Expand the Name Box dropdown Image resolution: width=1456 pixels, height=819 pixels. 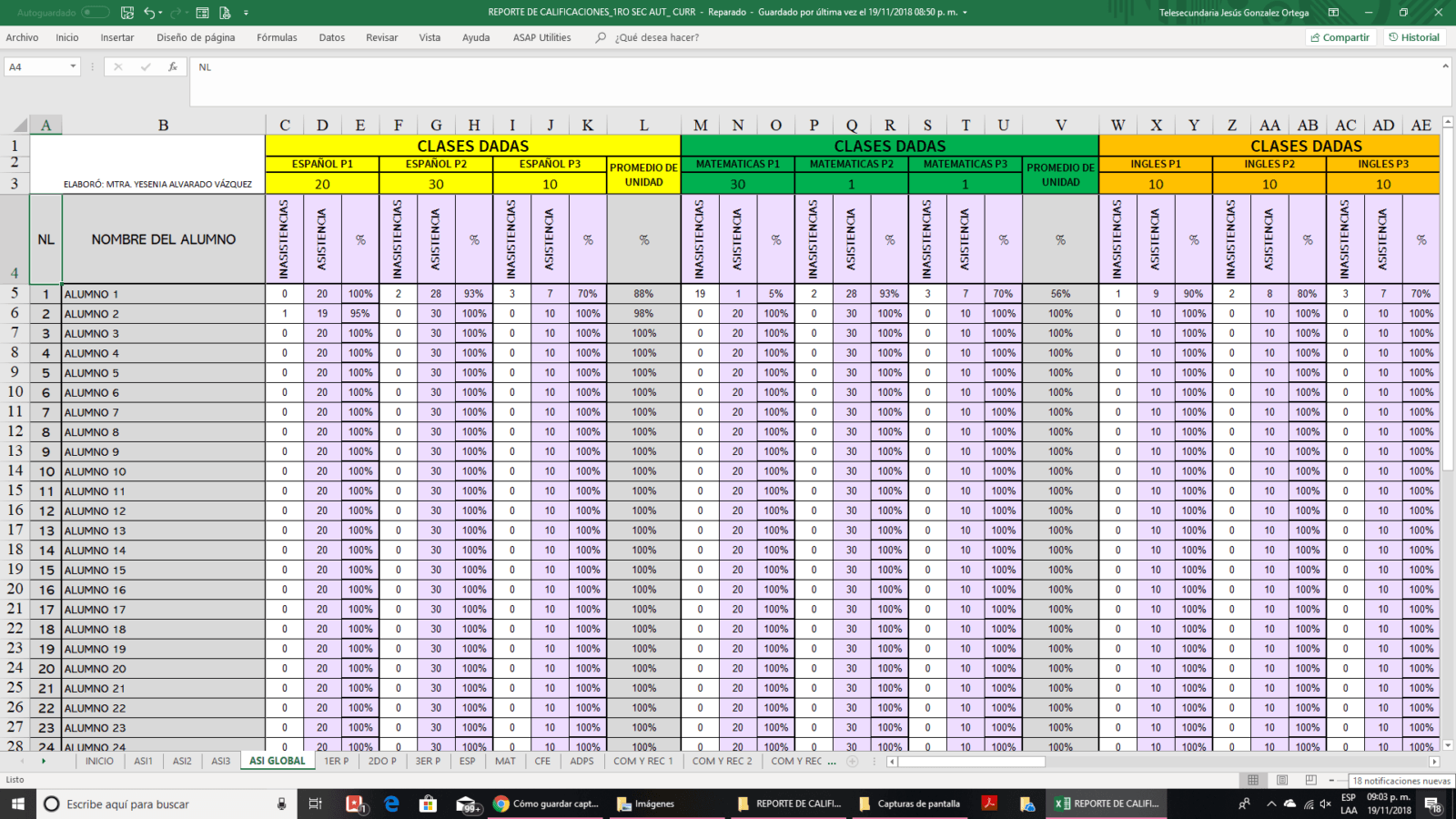(x=73, y=66)
